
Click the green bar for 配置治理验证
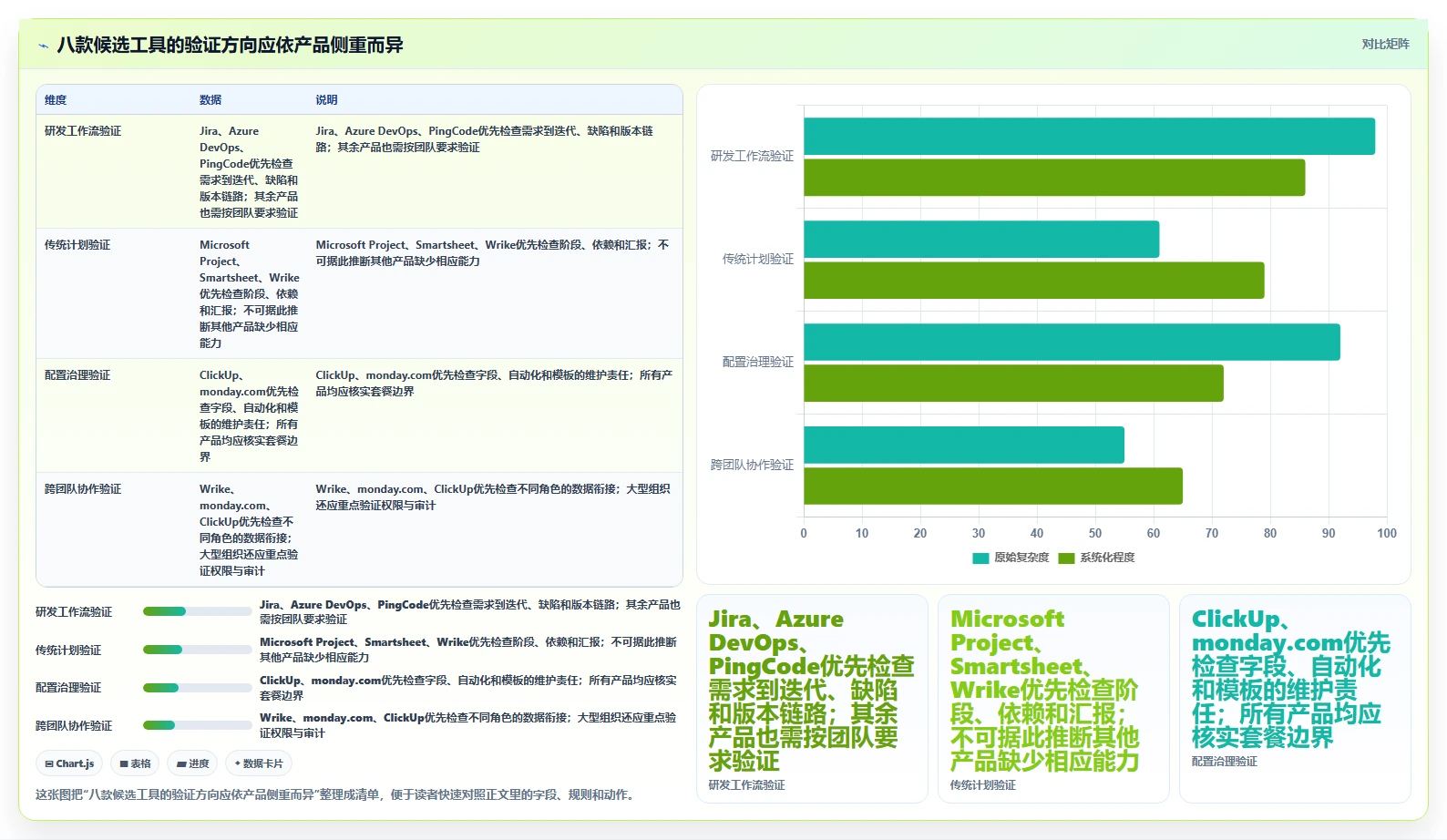tap(1013, 384)
